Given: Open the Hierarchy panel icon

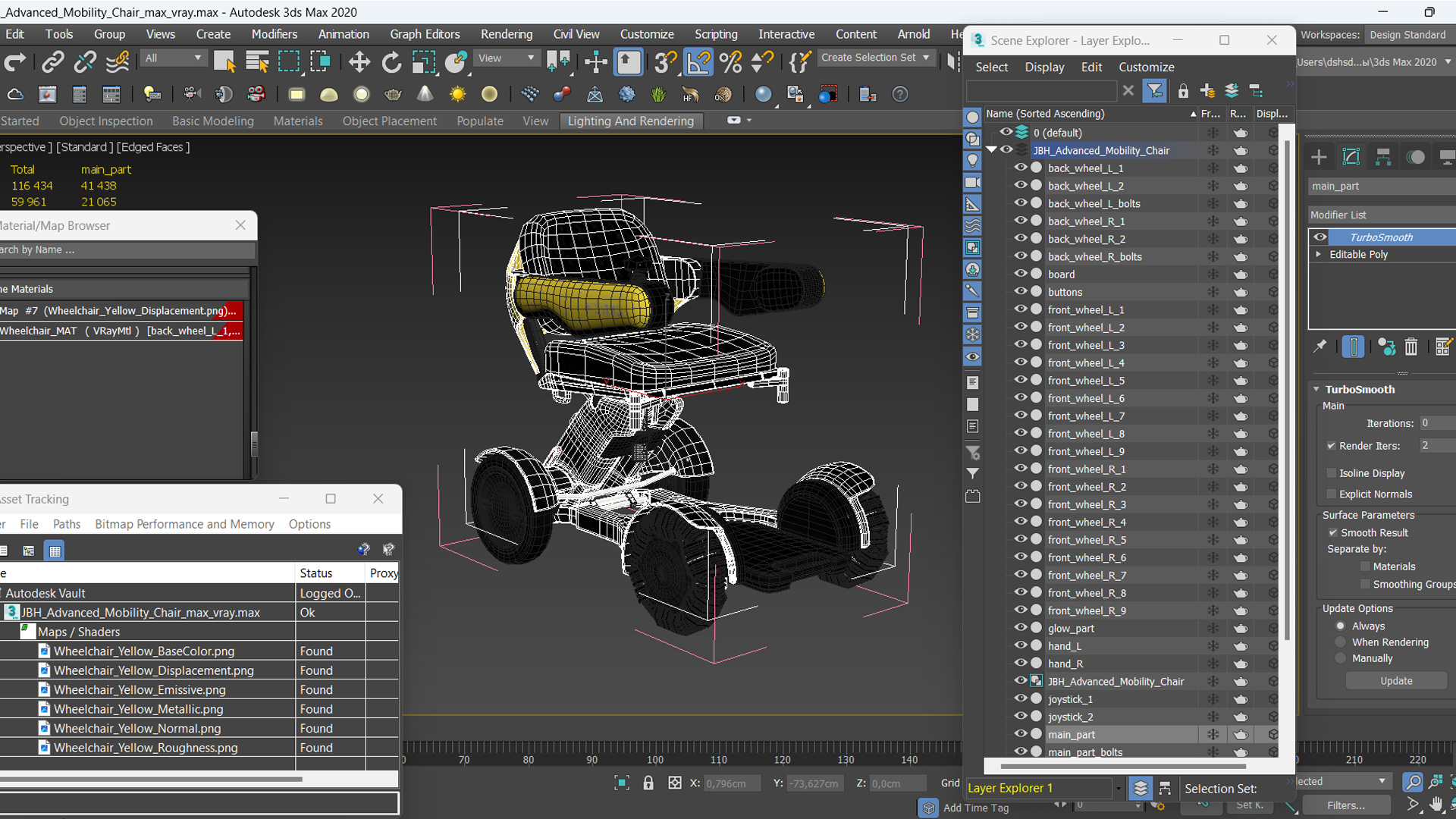Looking at the screenshot, I should click(x=1383, y=157).
